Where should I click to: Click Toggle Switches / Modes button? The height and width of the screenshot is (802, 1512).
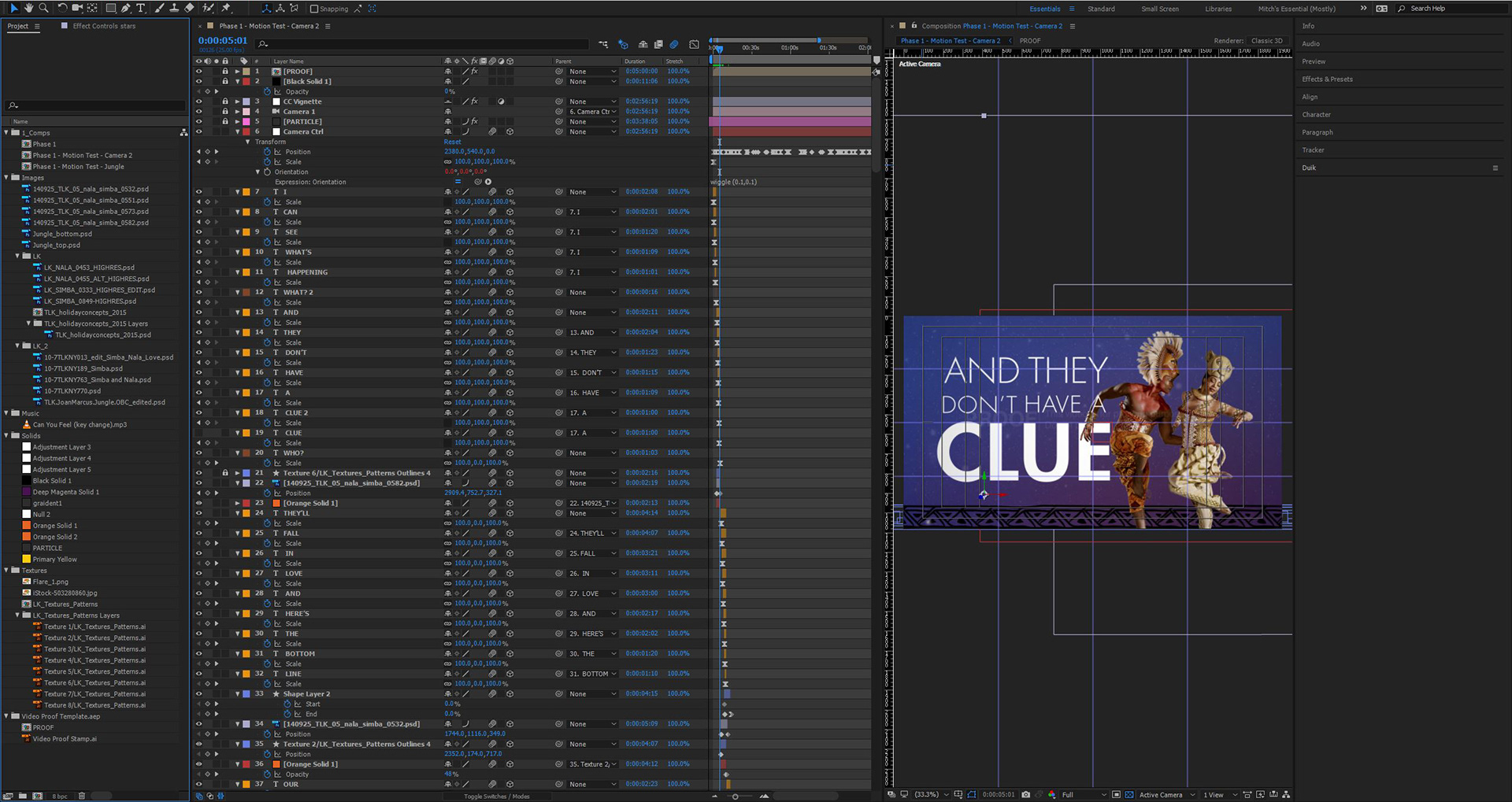pos(496,796)
